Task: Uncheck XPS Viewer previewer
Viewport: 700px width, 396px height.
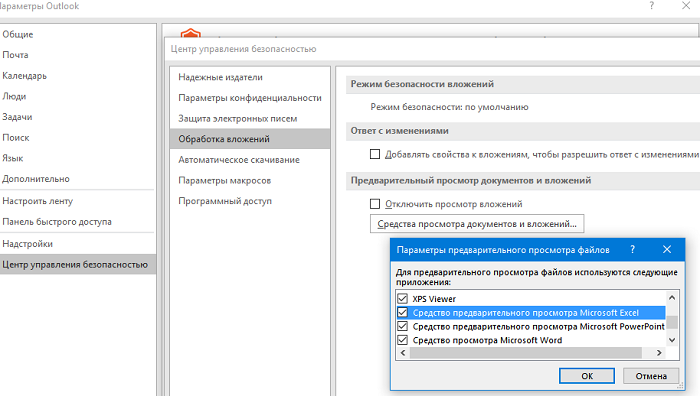Action: (x=402, y=298)
